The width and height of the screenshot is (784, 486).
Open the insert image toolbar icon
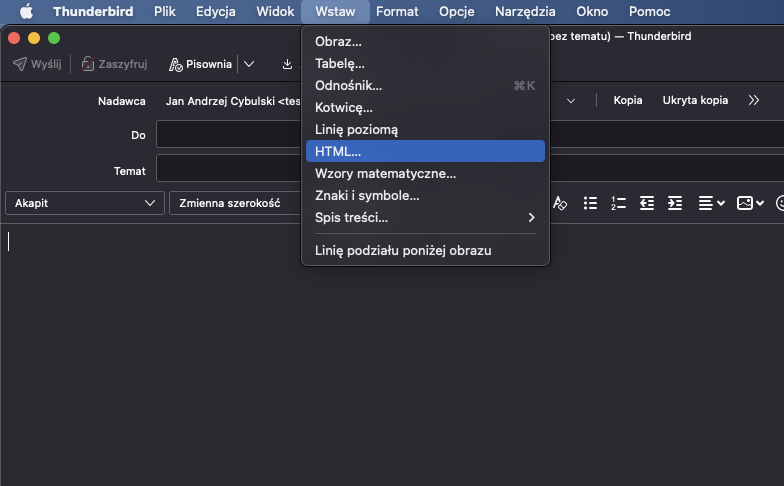click(x=750, y=203)
